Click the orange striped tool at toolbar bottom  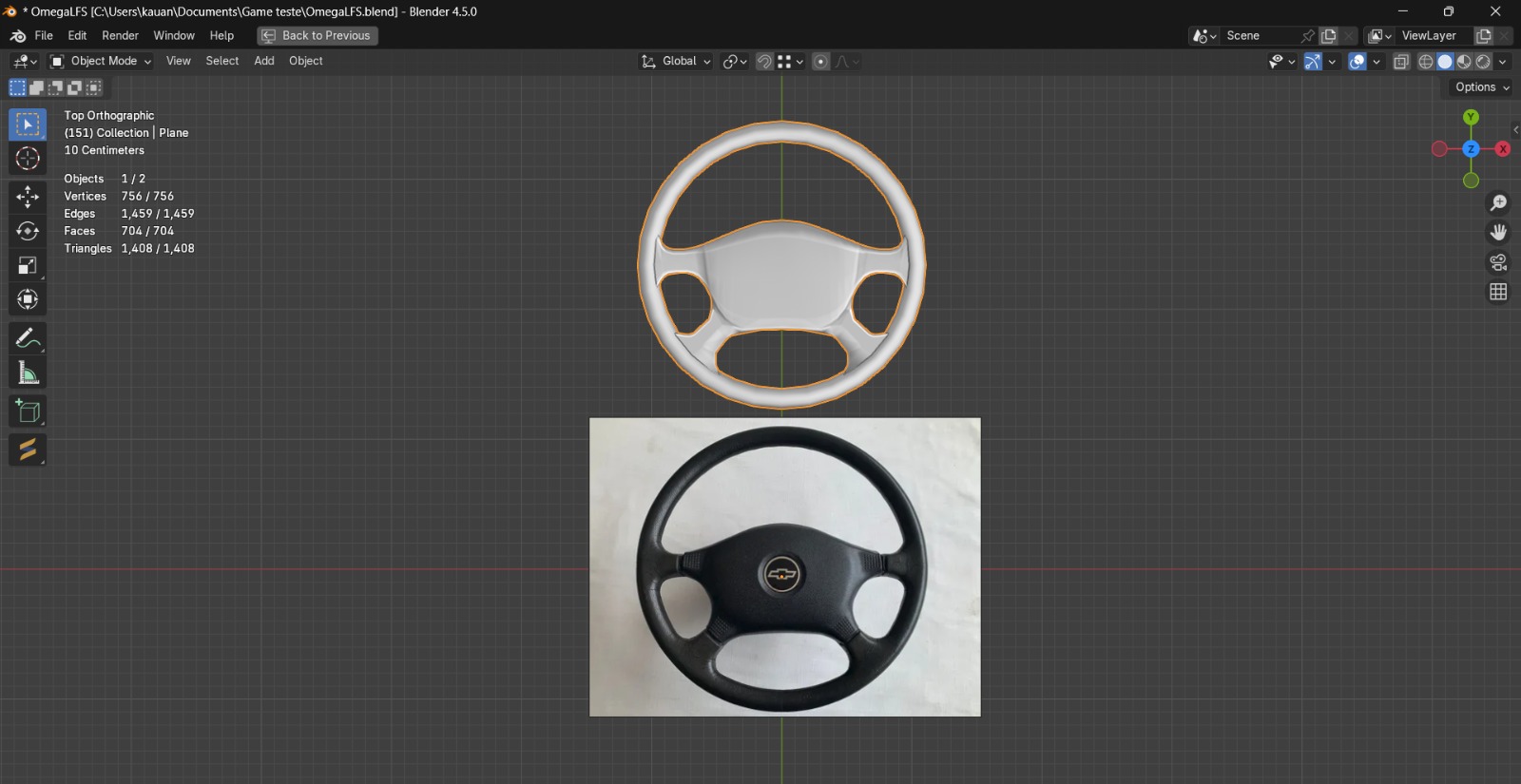click(28, 449)
